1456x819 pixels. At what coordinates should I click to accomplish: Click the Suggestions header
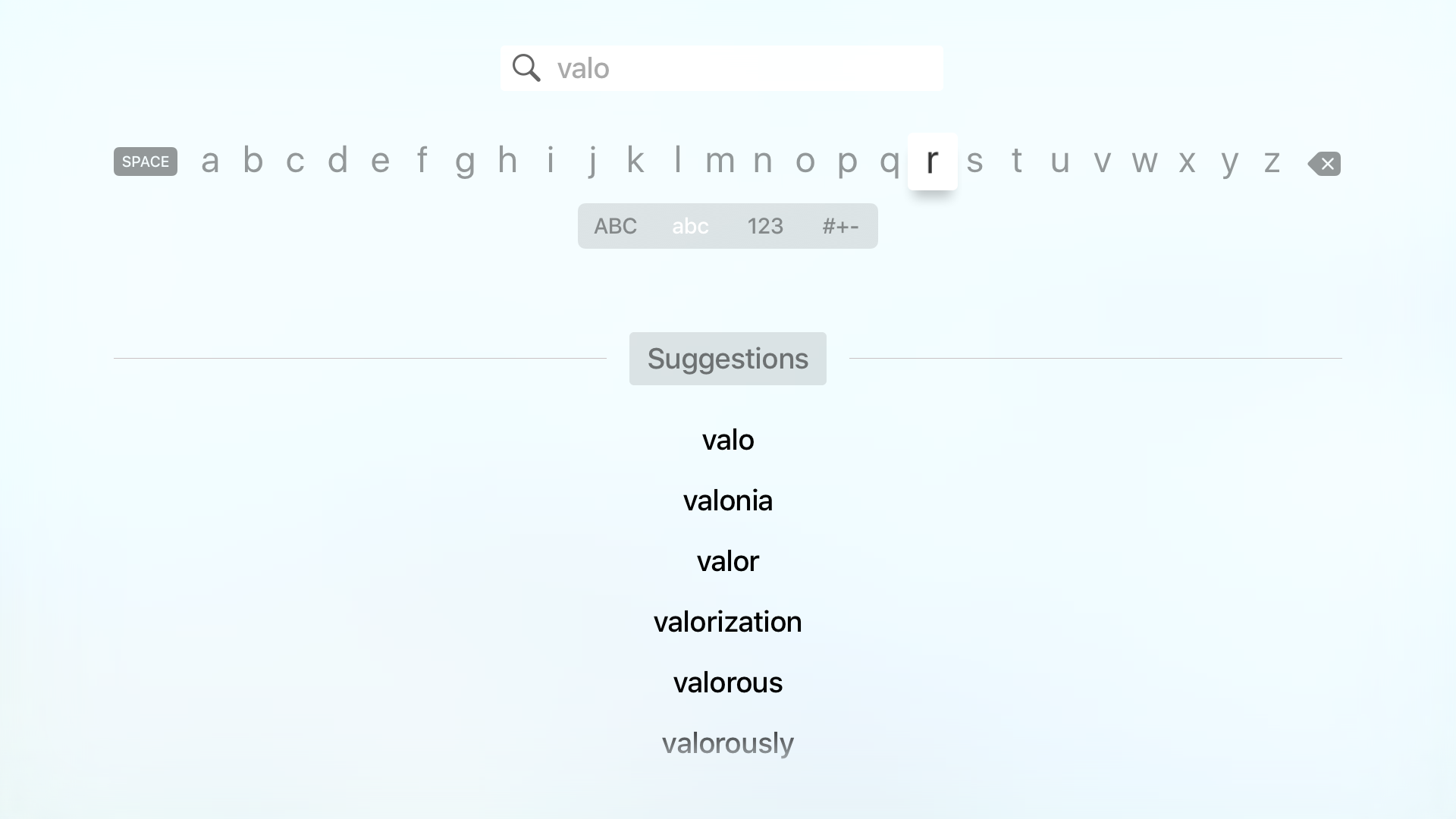click(x=727, y=358)
